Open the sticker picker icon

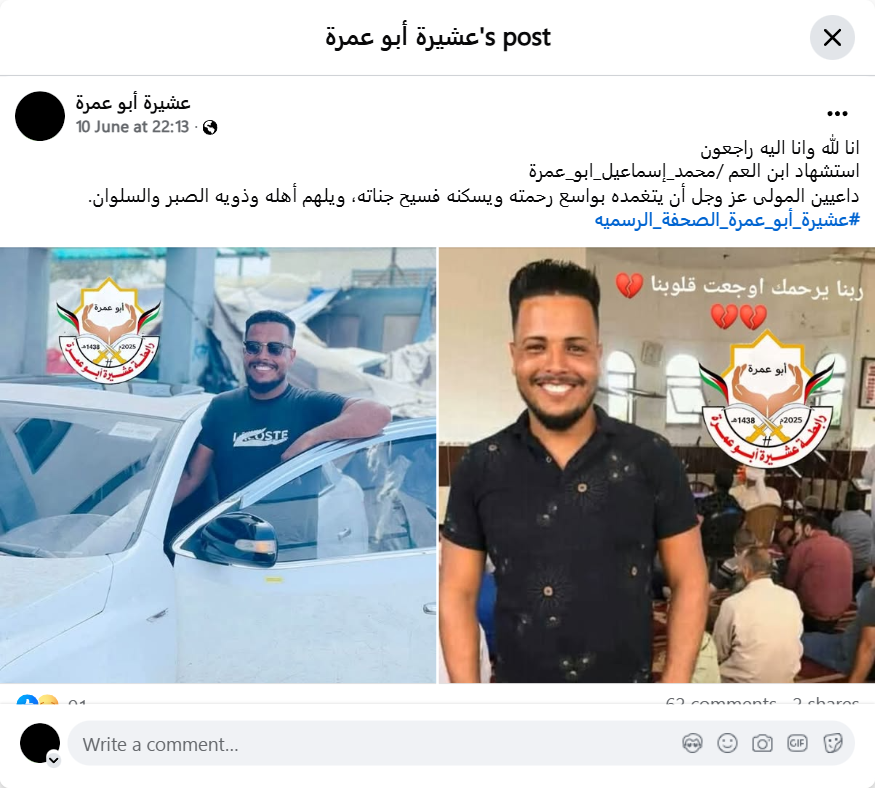click(832, 743)
